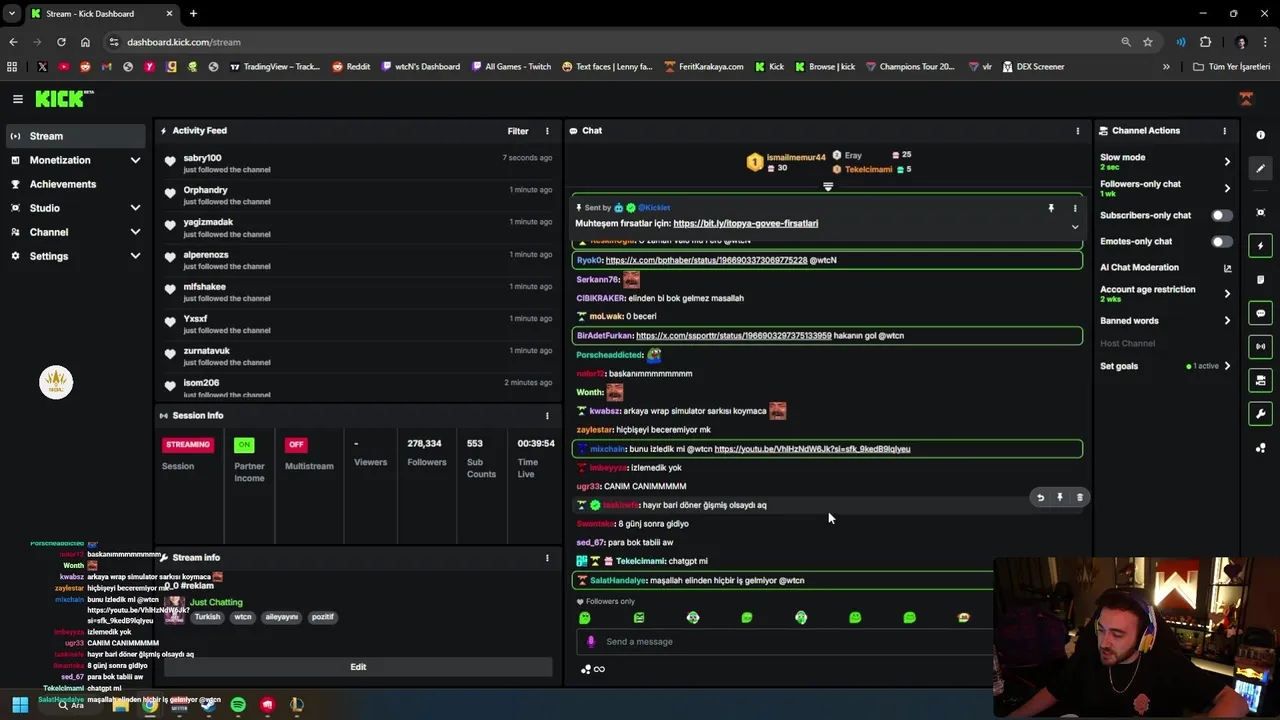Reload the page with browser refresh button
Screen dimensions: 1280x720
(61, 42)
